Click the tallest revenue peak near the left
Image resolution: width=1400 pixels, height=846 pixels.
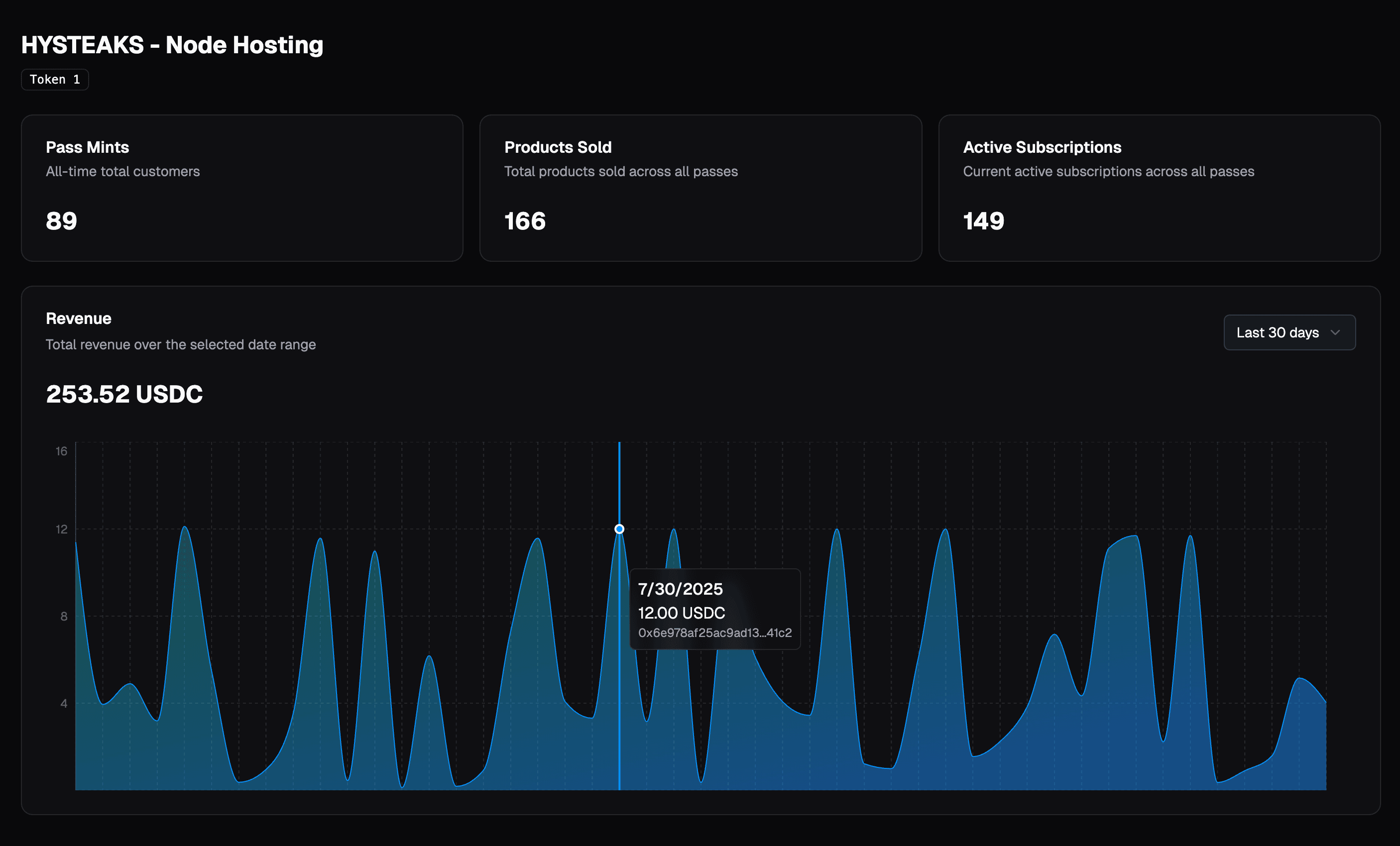point(184,528)
